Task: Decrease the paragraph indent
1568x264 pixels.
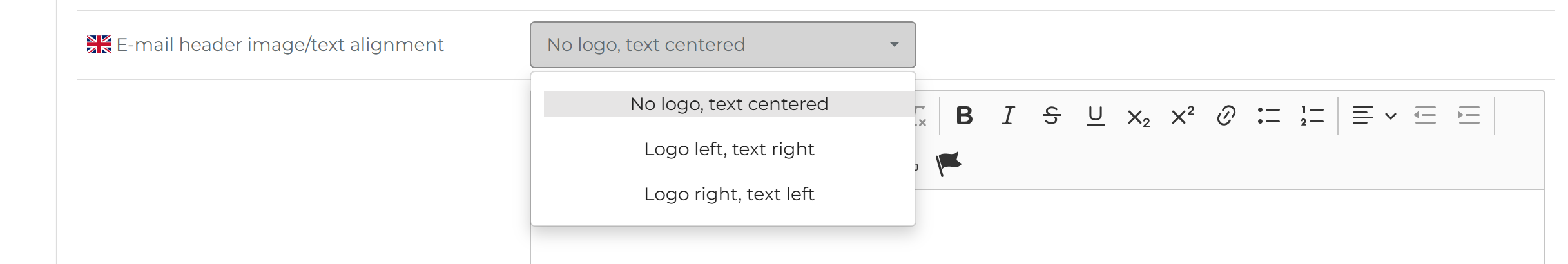Action: coord(1425,116)
